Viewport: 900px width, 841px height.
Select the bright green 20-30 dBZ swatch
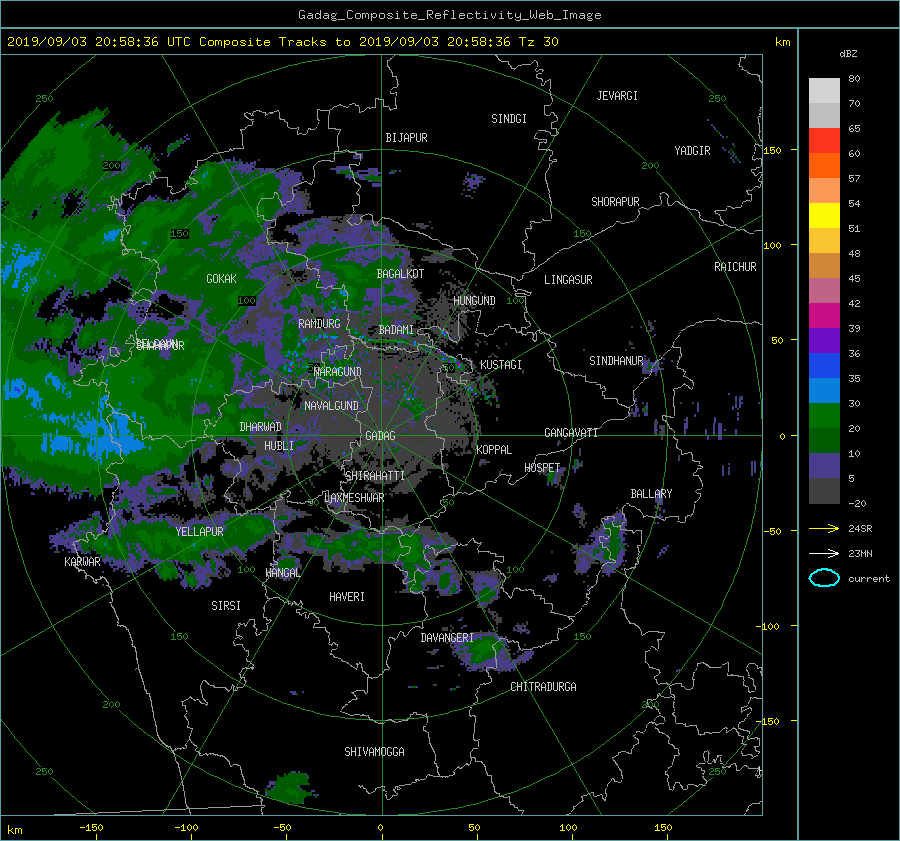point(824,415)
